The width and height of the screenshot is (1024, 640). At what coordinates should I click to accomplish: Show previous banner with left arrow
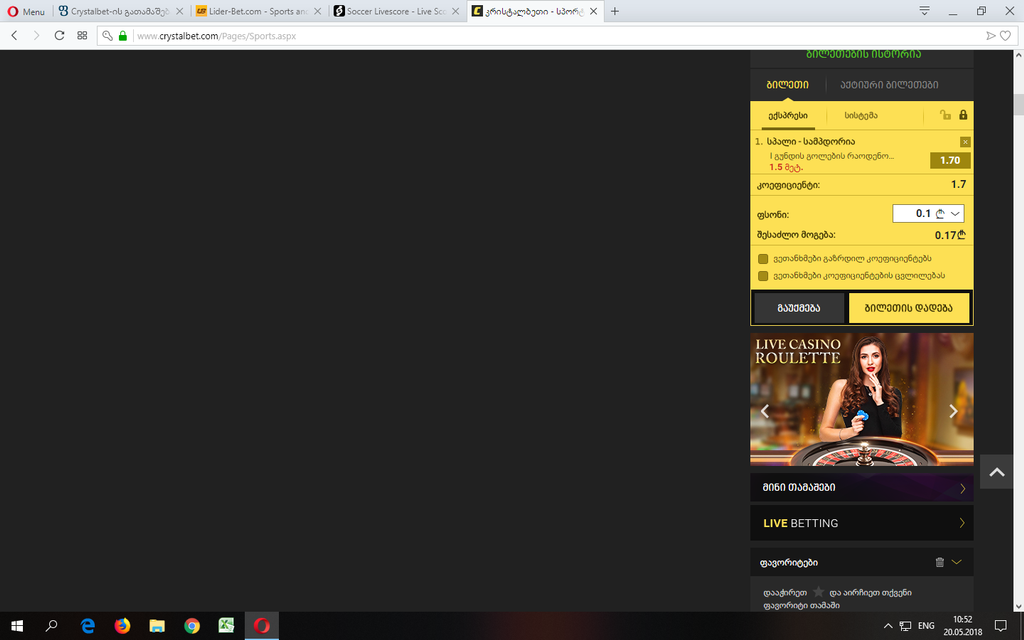pyautogui.click(x=765, y=411)
